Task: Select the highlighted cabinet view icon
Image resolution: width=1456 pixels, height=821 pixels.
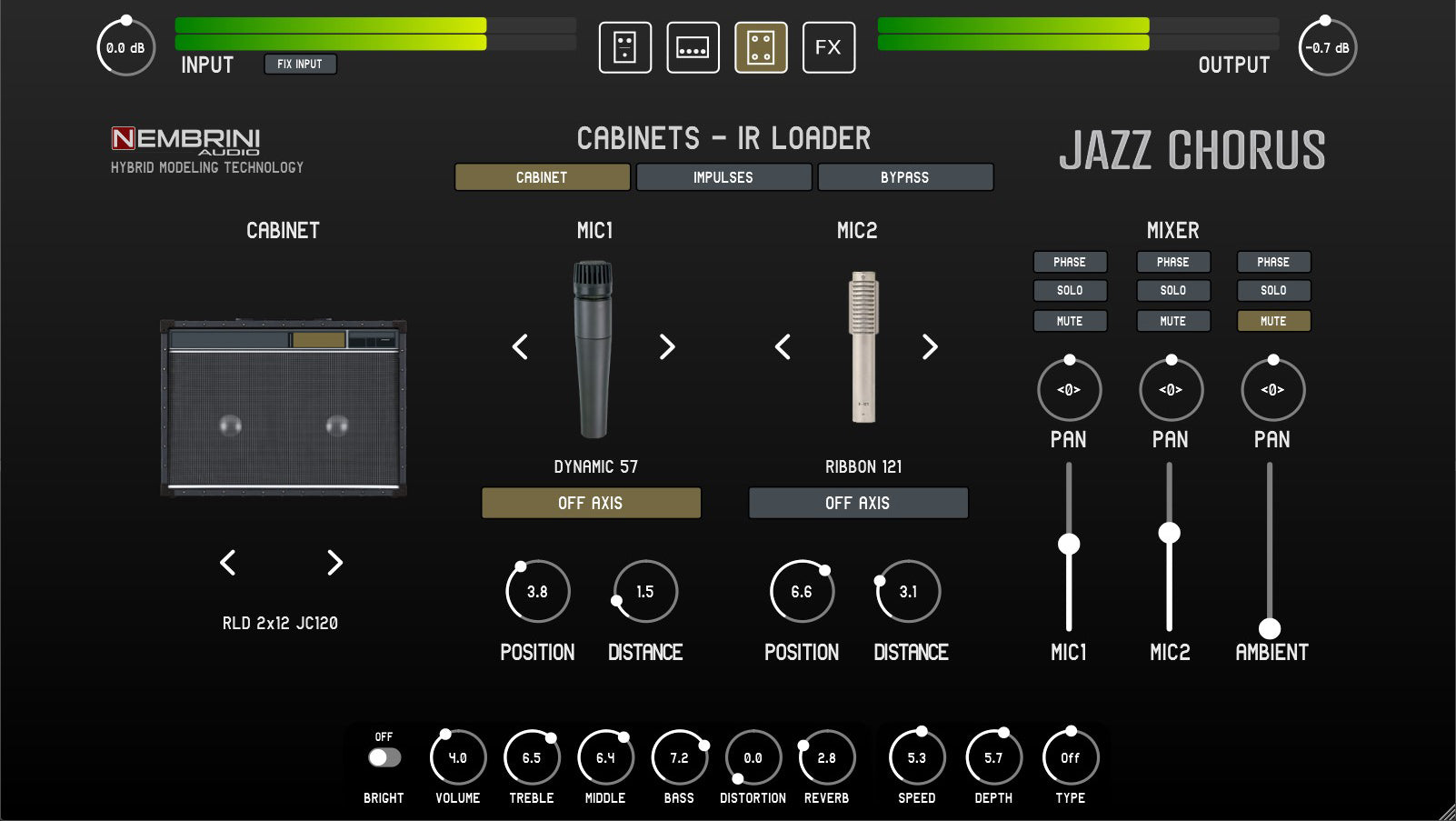Action: tap(761, 47)
